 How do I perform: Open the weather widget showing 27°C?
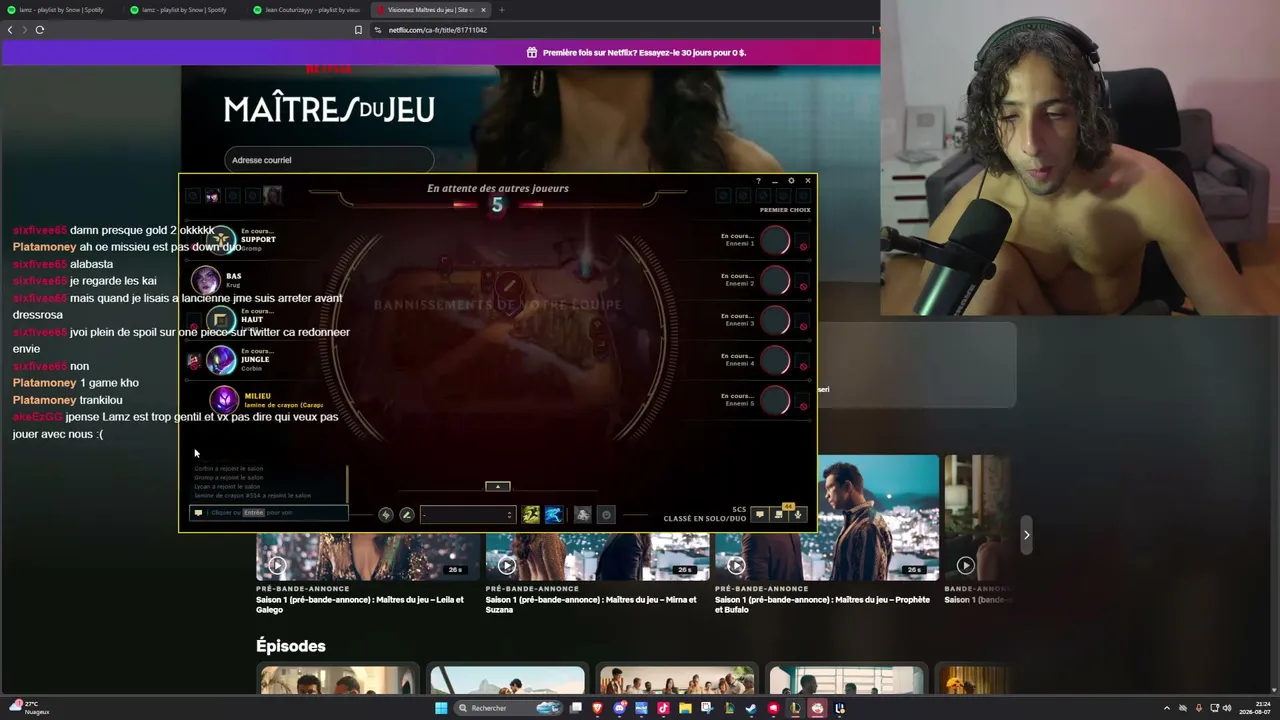coord(28,708)
